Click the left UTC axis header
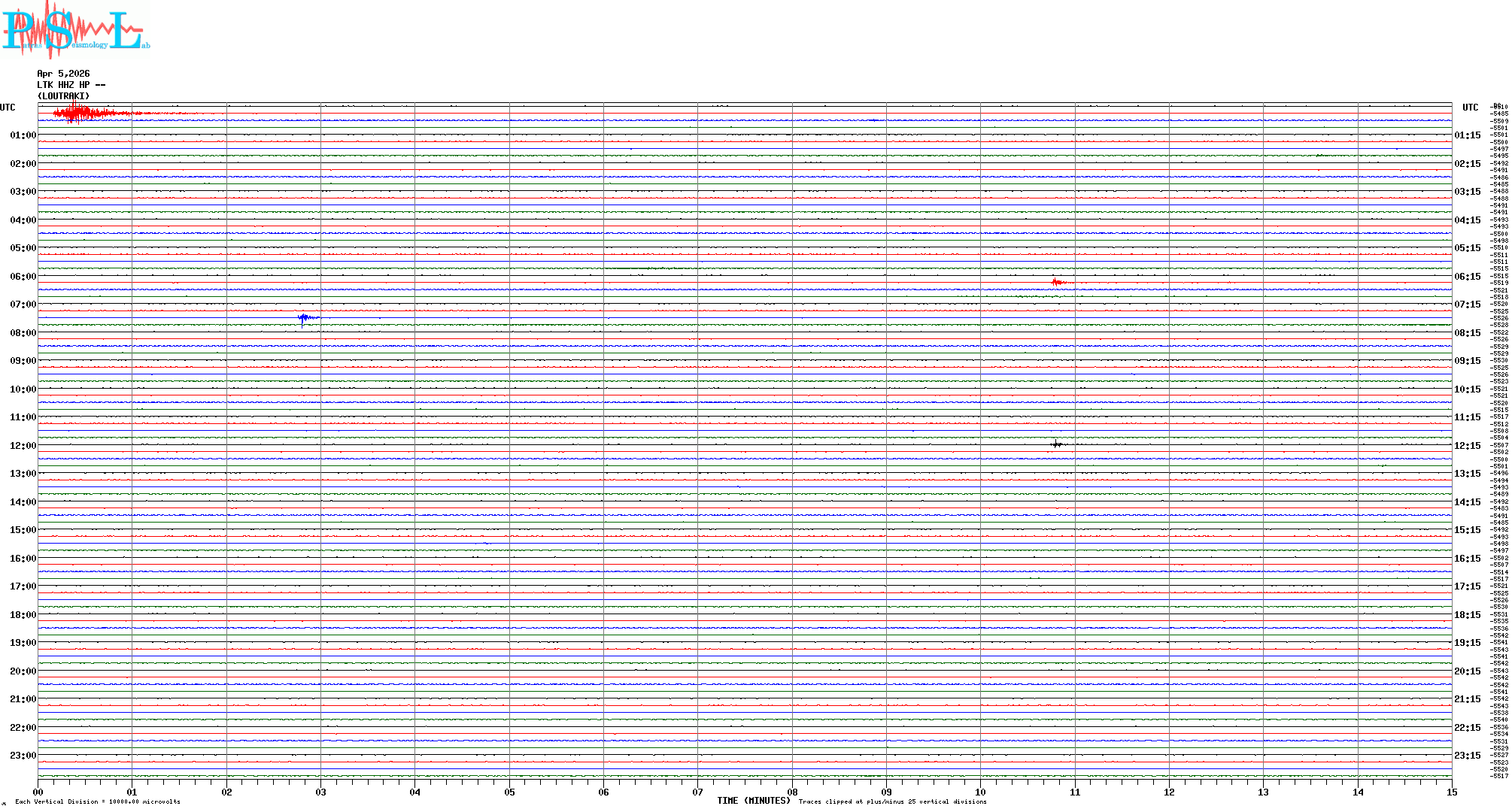1512x812 pixels. (8, 108)
